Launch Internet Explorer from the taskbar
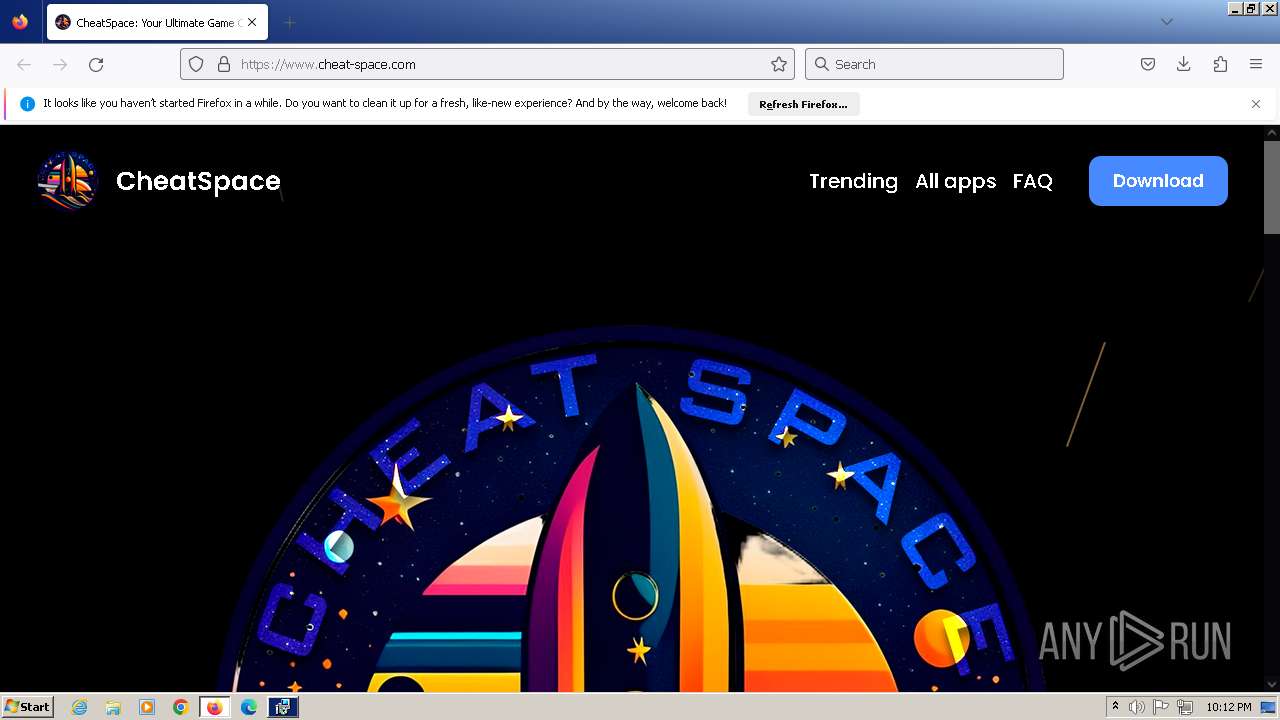 point(80,707)
